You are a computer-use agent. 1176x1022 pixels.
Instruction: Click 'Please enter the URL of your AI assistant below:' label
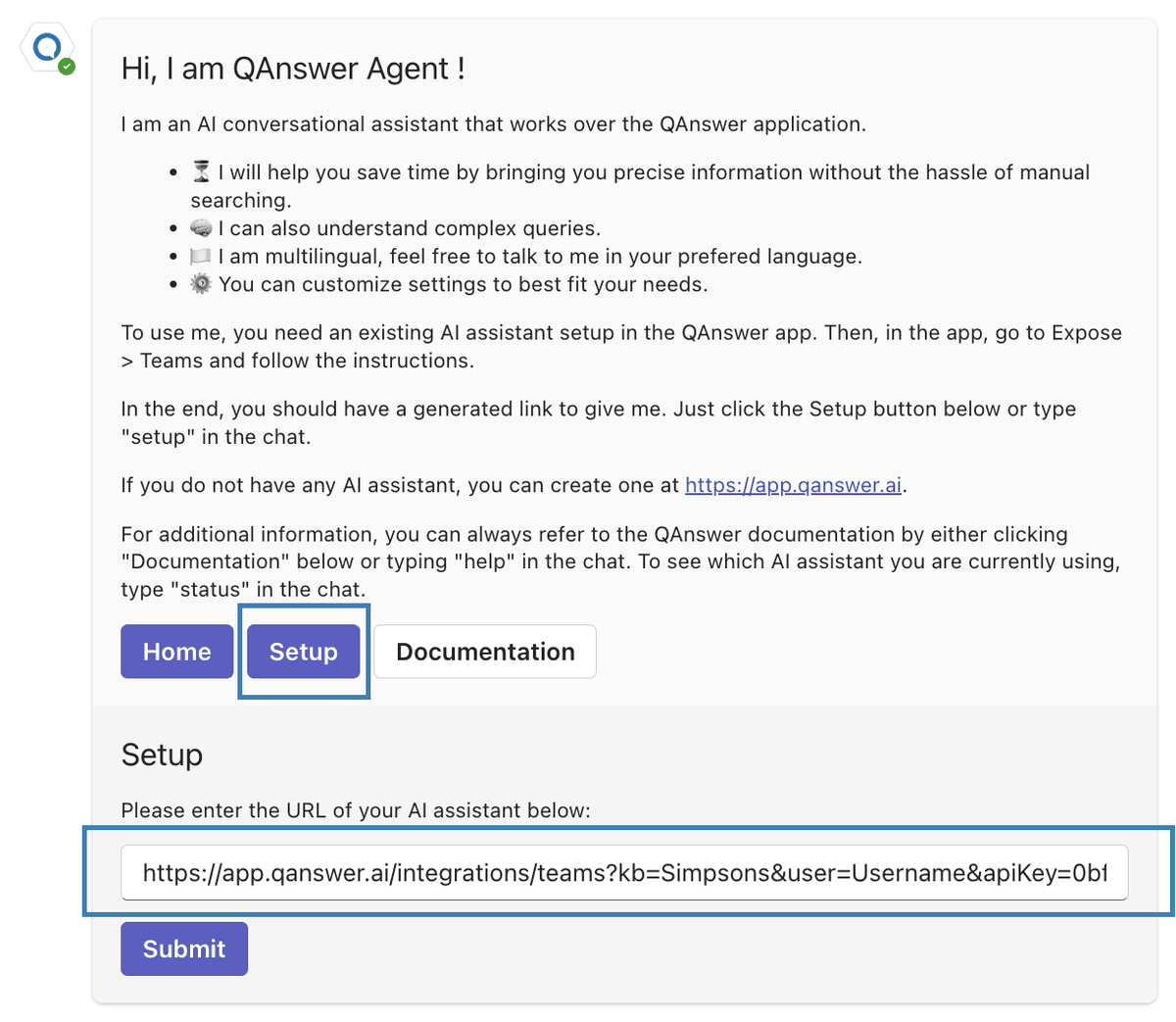point(356,810)
